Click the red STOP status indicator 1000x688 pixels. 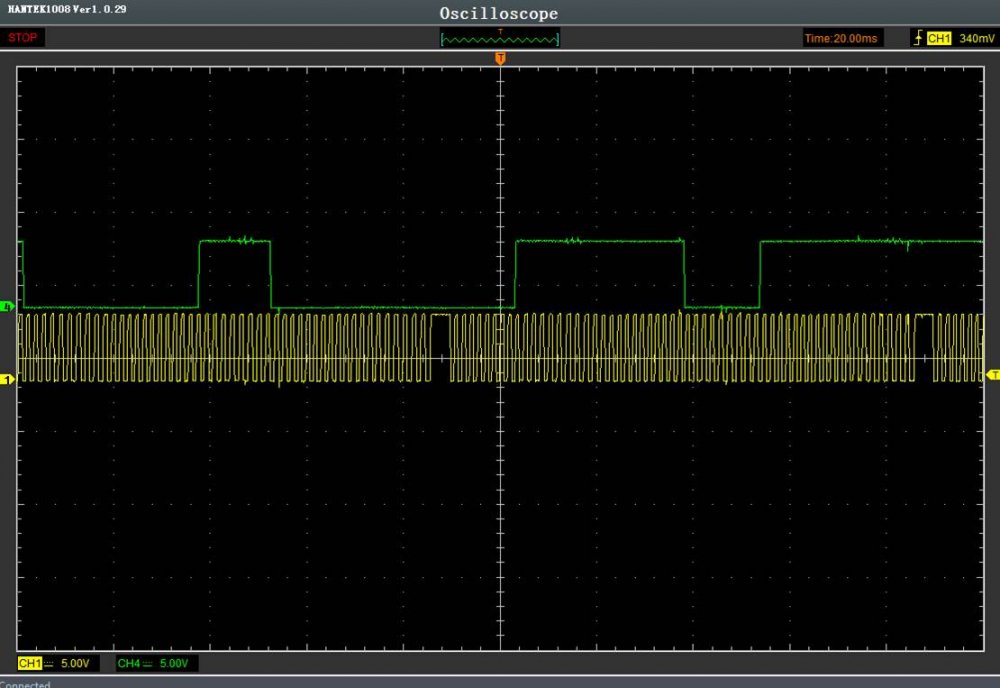pos(23,38)
